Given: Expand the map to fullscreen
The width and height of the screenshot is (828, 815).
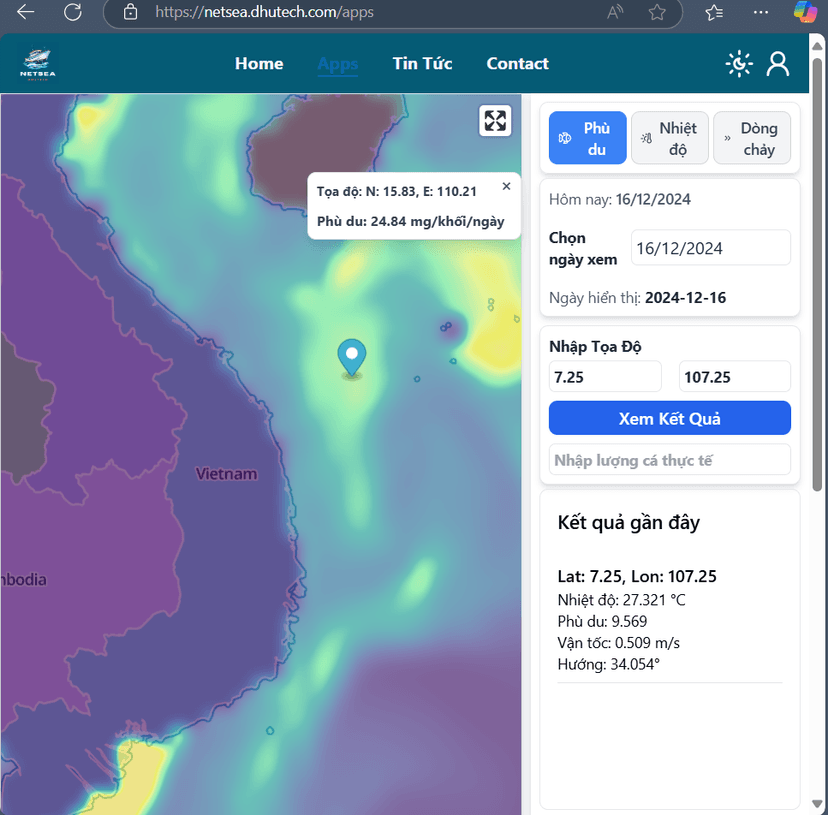Looking at the screenshot, I should click(x=496, y=120).
